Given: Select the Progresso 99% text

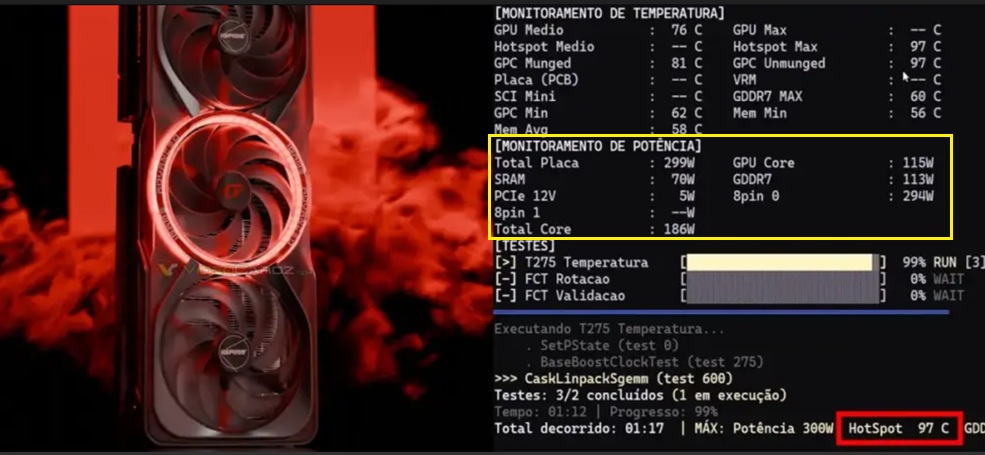Looking at the screenshot, I should click(x=664, y=412).
